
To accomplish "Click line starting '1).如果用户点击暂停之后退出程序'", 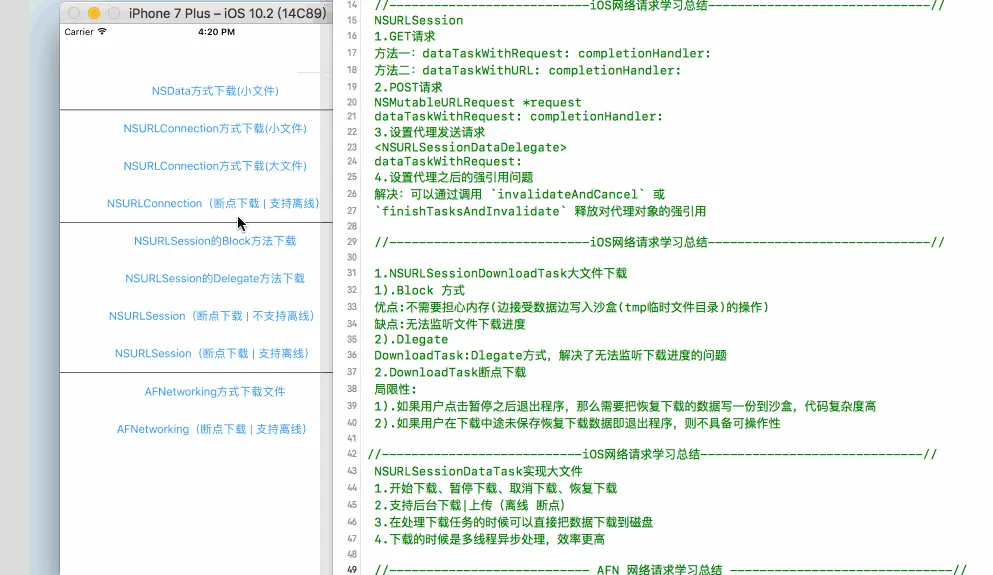I will [625, 407].
